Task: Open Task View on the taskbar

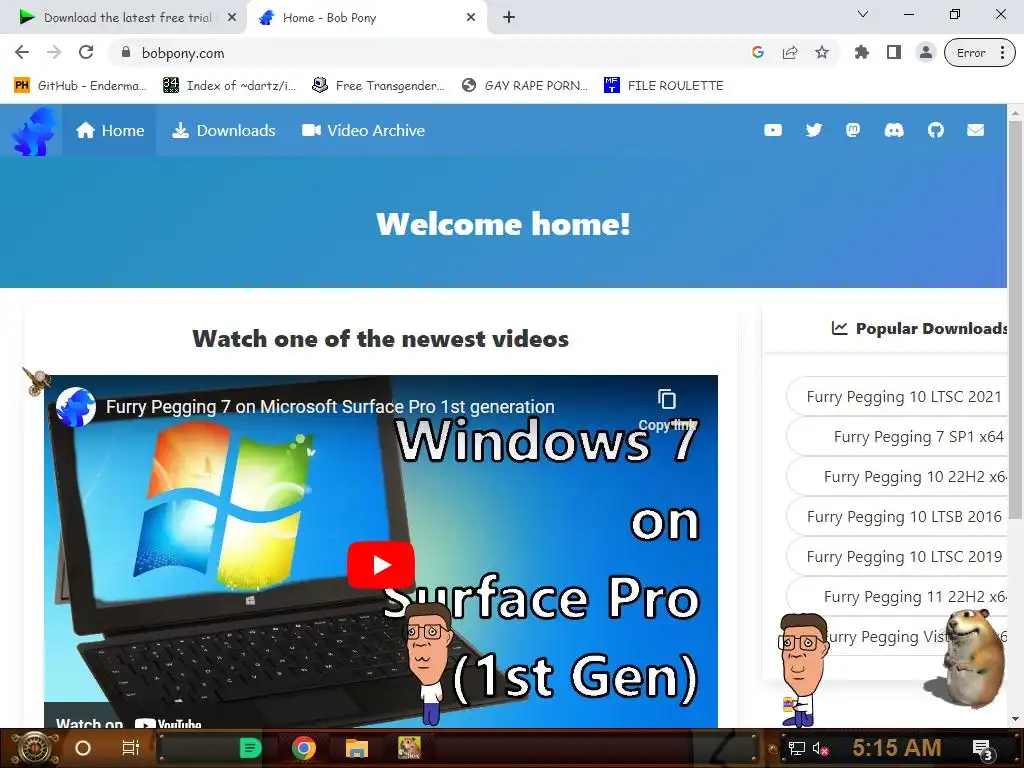Action: [x=131, y=748]
